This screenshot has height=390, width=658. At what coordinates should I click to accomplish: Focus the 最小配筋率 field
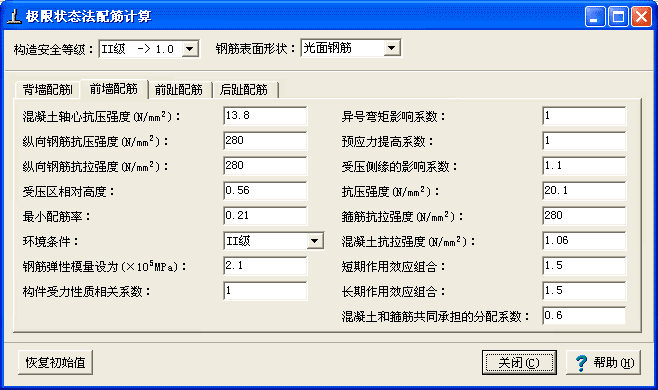click(265, 216)
